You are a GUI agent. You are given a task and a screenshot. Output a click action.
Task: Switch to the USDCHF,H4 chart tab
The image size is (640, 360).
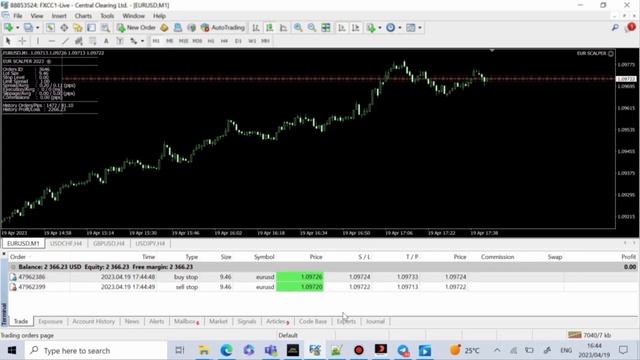66,243
